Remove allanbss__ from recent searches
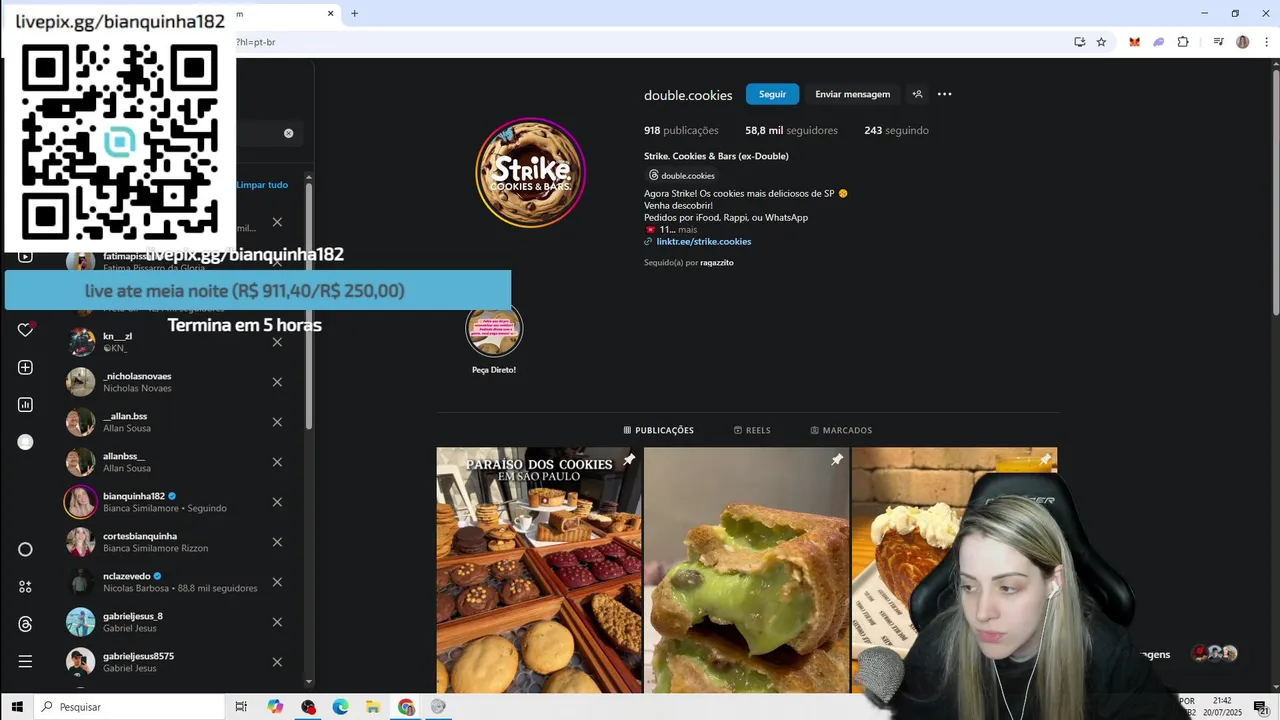Viewport: 1280px width, 720px height. tap(277, 462)
